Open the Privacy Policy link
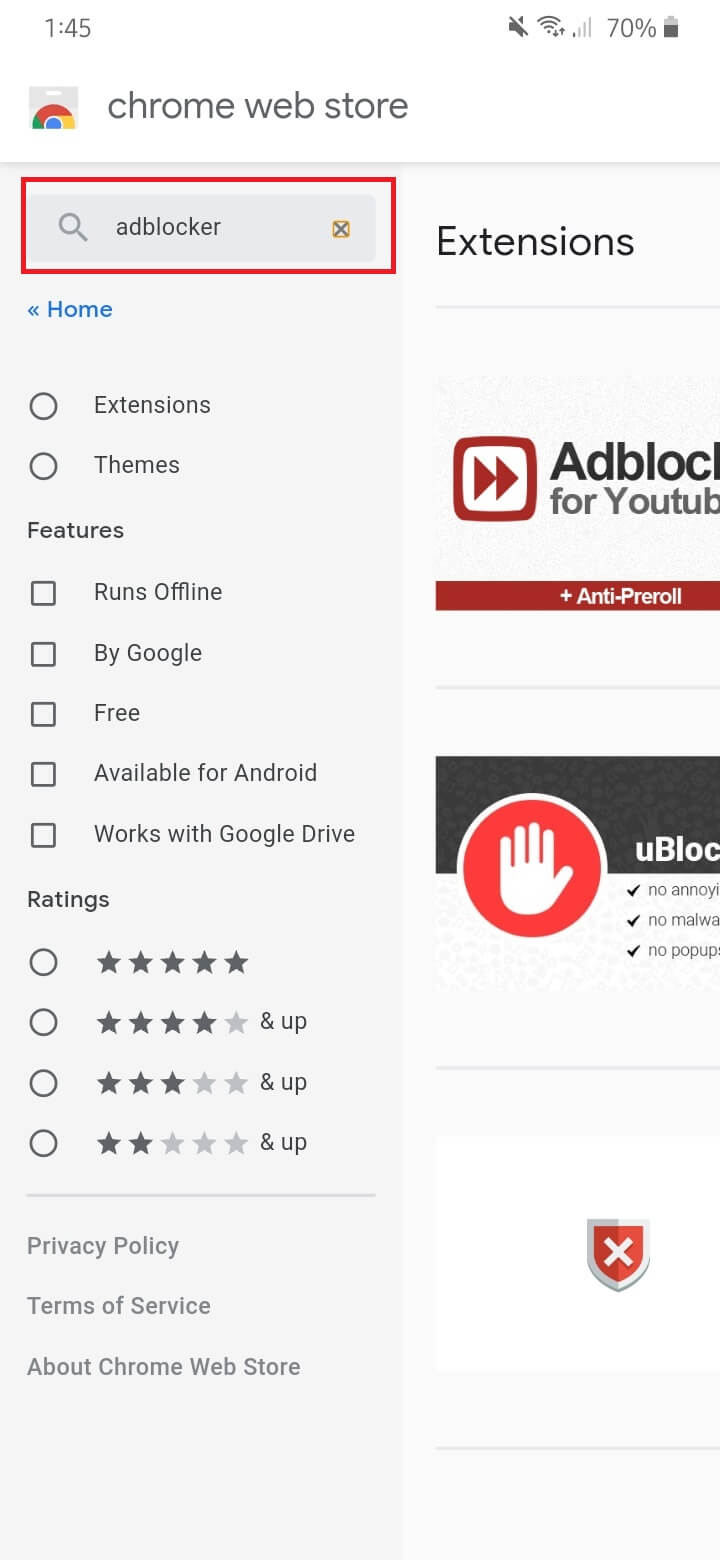This screenshot has height=1560, width=720. pos(103,1246)
